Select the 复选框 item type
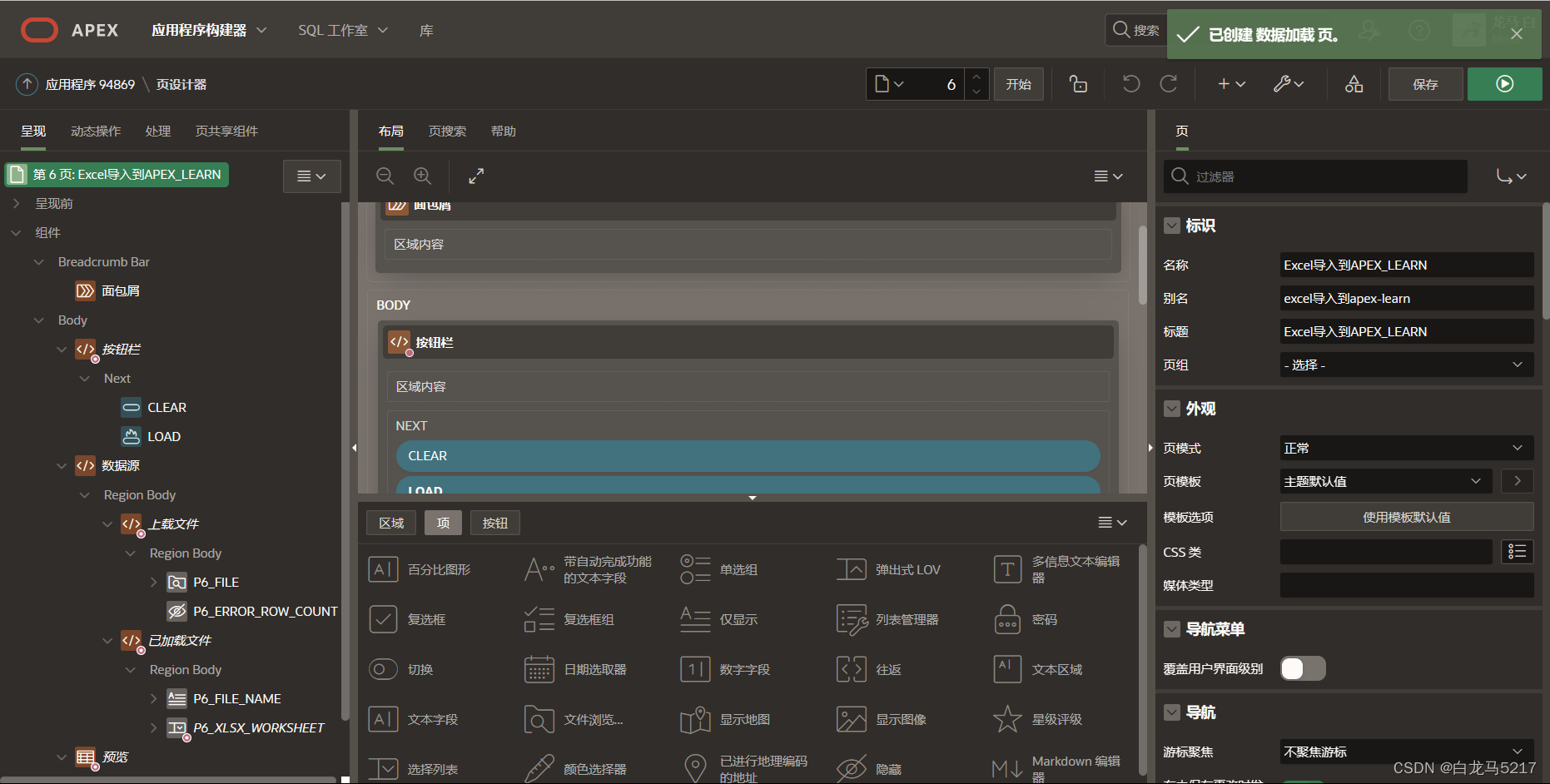This screenshot has width=1550, height=784. pyautogui.click(x=406, y=619)
